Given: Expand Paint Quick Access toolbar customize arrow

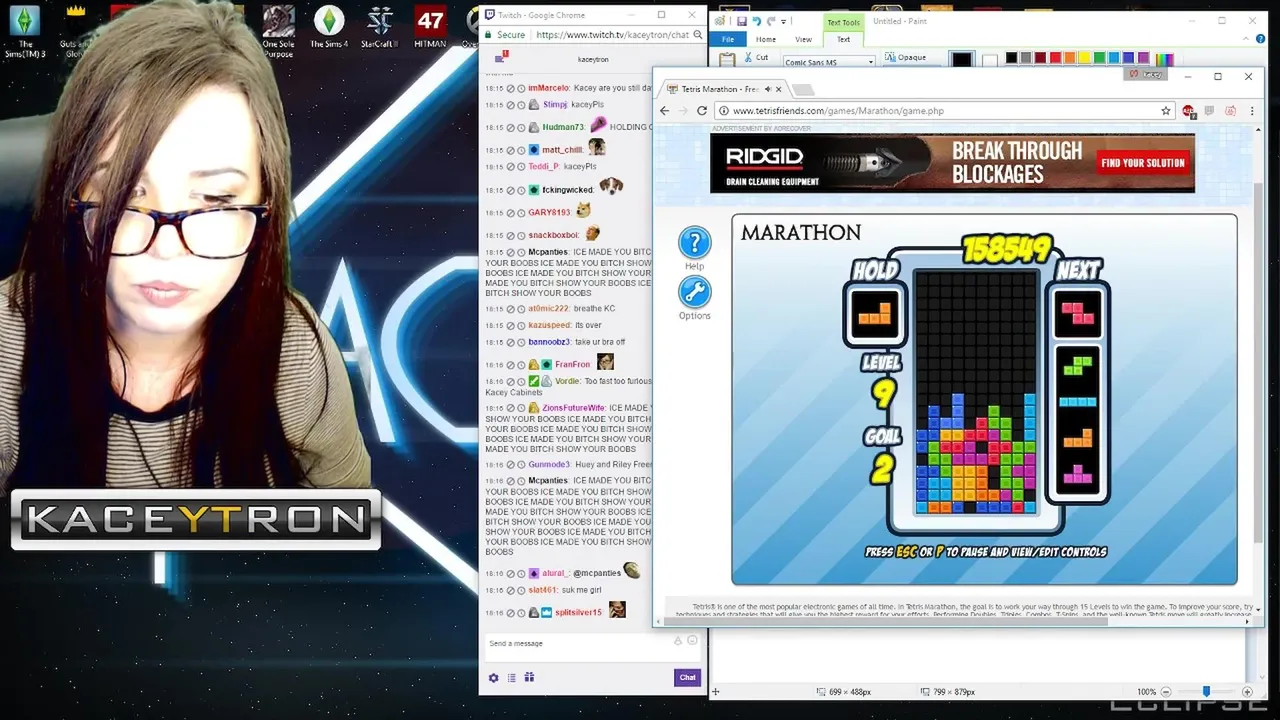Looking at the screenshot, I should pos(783,21).
